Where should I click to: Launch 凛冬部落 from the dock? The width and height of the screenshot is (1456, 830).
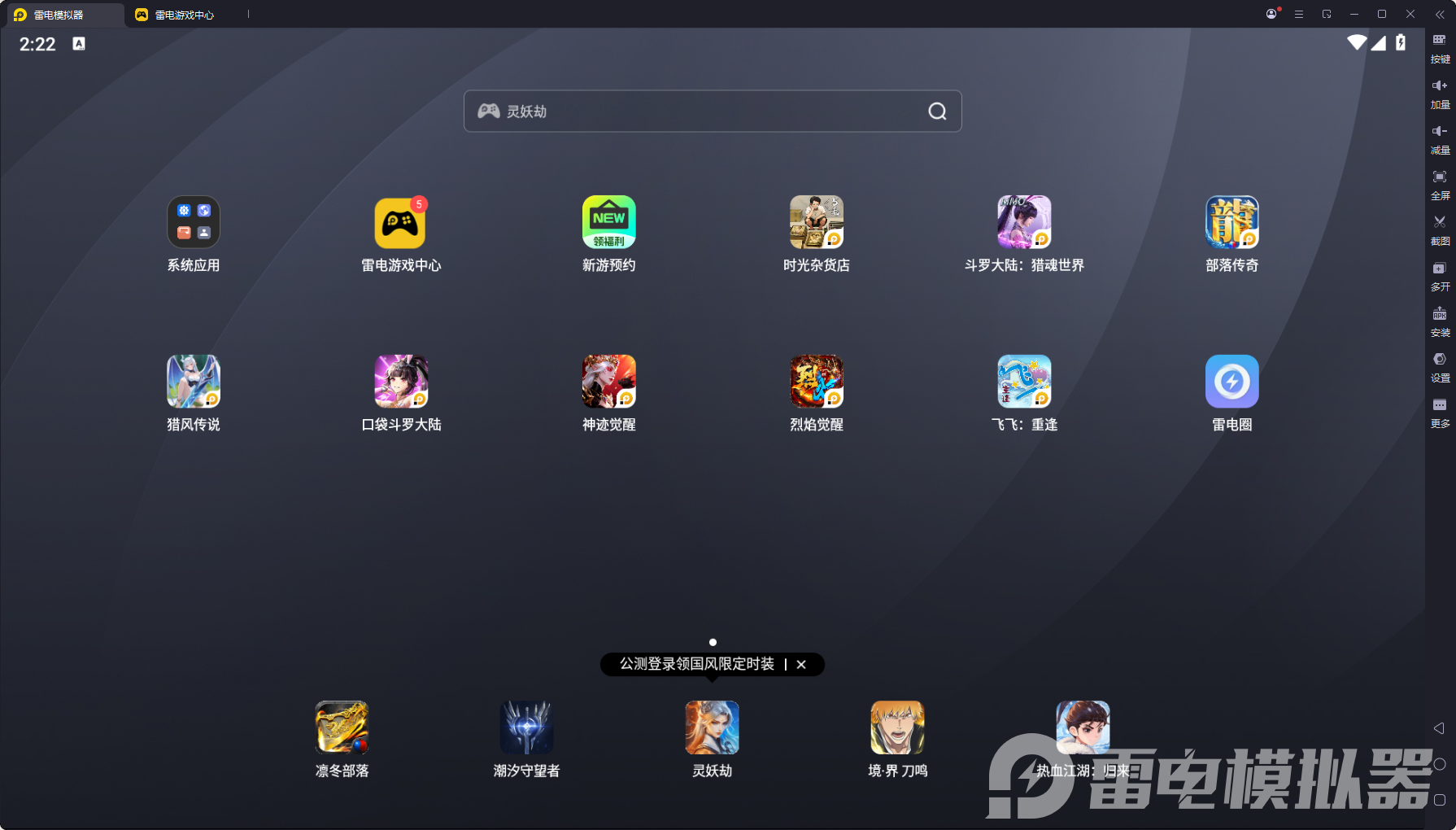click(x=342, y=727)
